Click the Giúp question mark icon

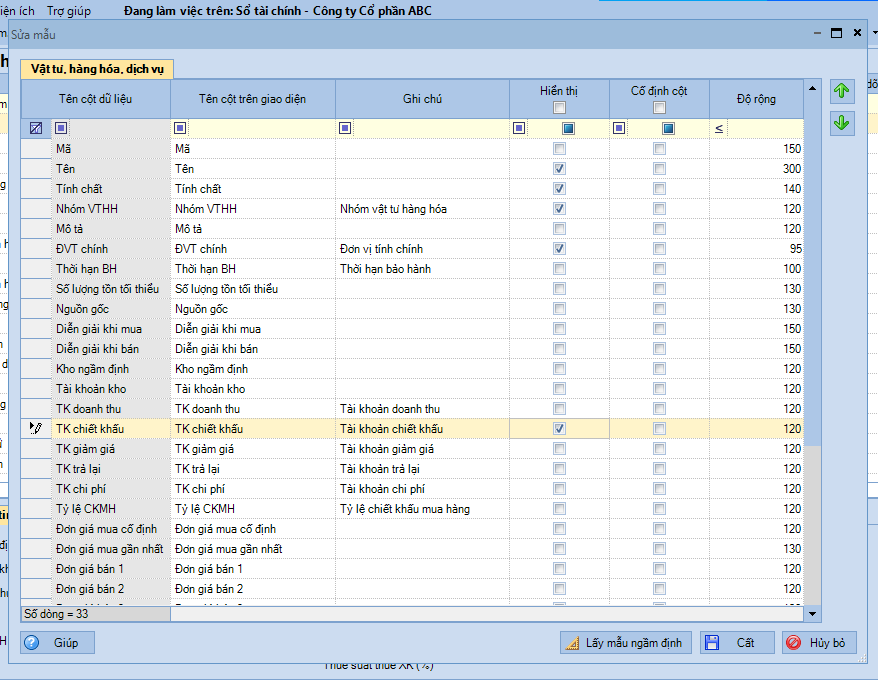click(x=32, y=642)
